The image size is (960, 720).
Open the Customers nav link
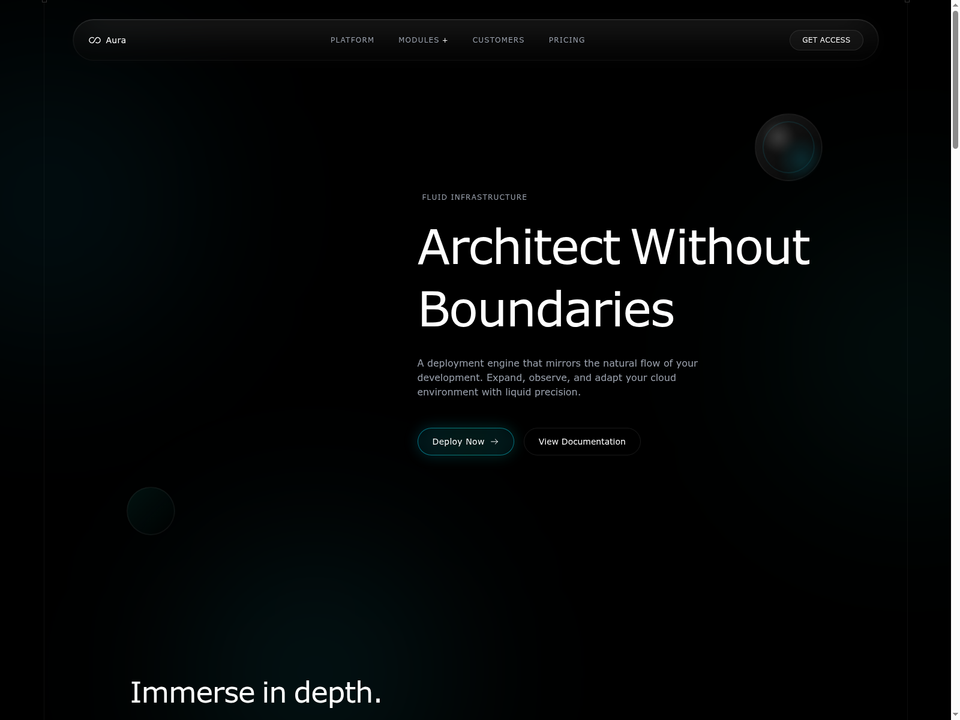tap(498, 40)
